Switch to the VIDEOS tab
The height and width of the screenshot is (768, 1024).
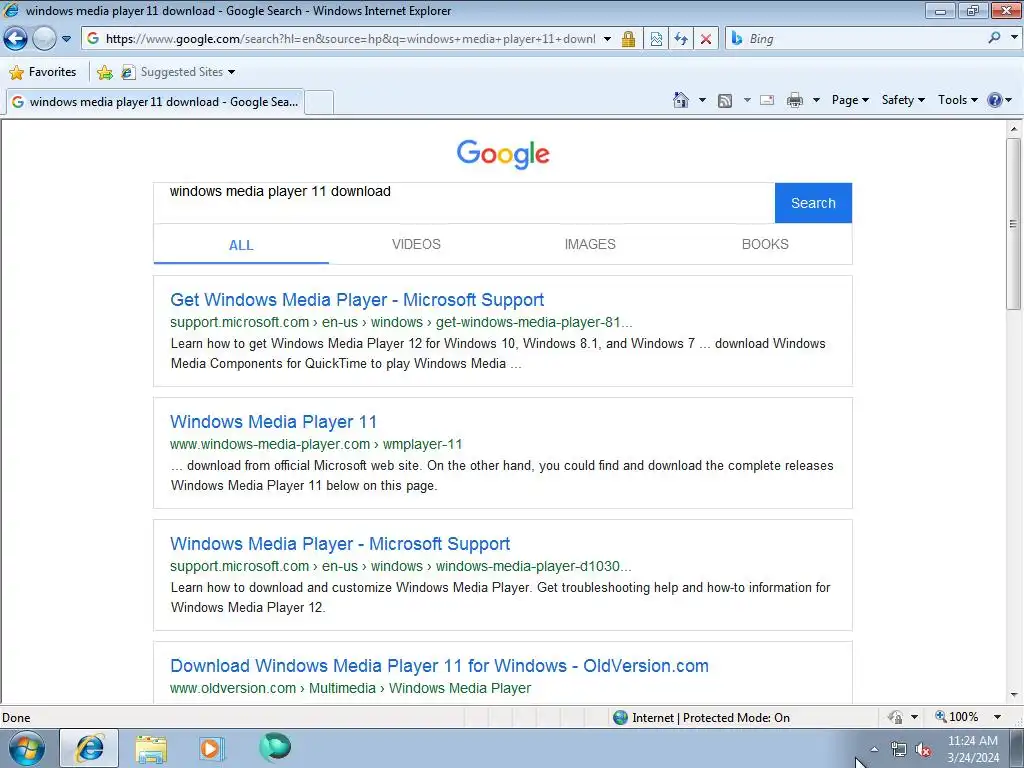click(416, 244)
